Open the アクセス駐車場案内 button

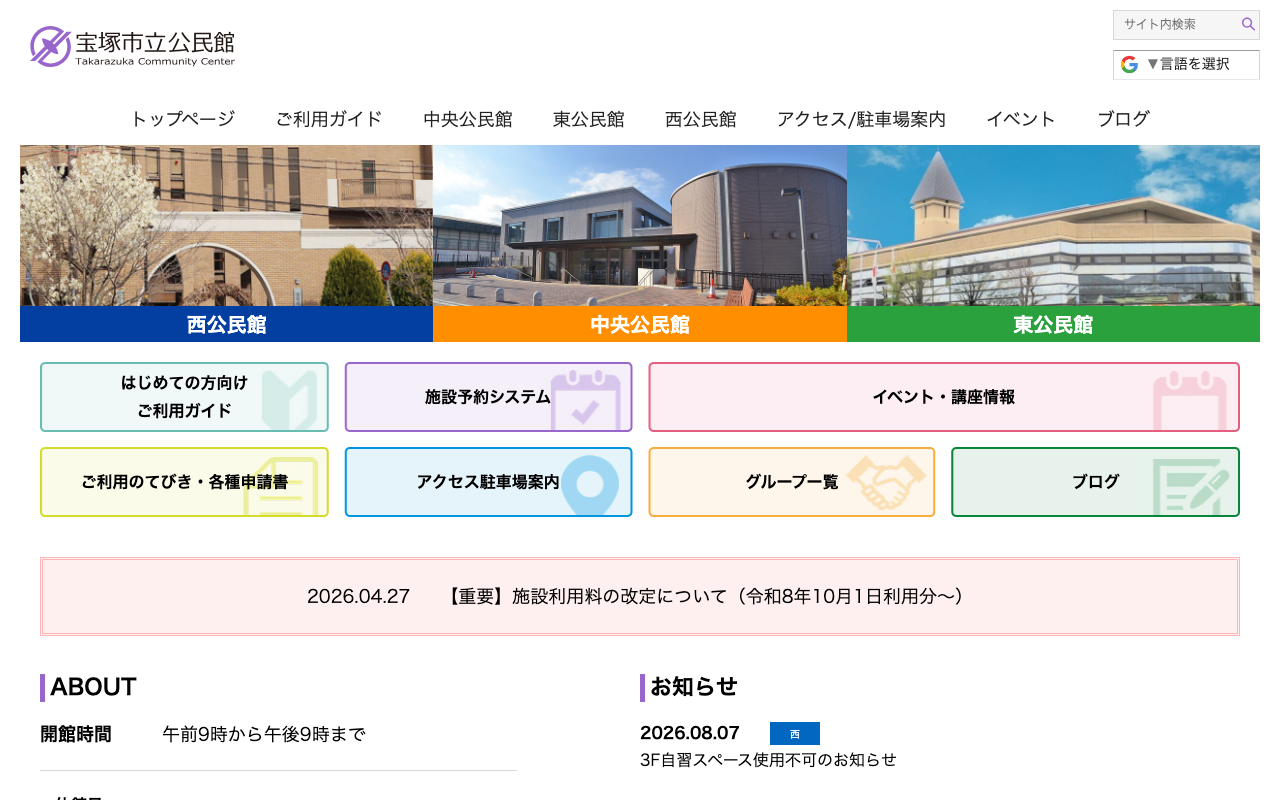click(x=489, y=482)
